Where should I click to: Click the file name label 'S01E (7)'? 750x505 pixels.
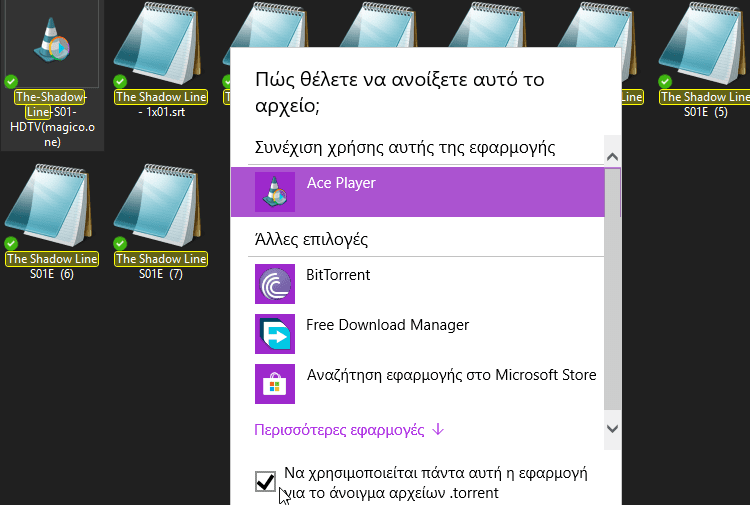[161, 274]
